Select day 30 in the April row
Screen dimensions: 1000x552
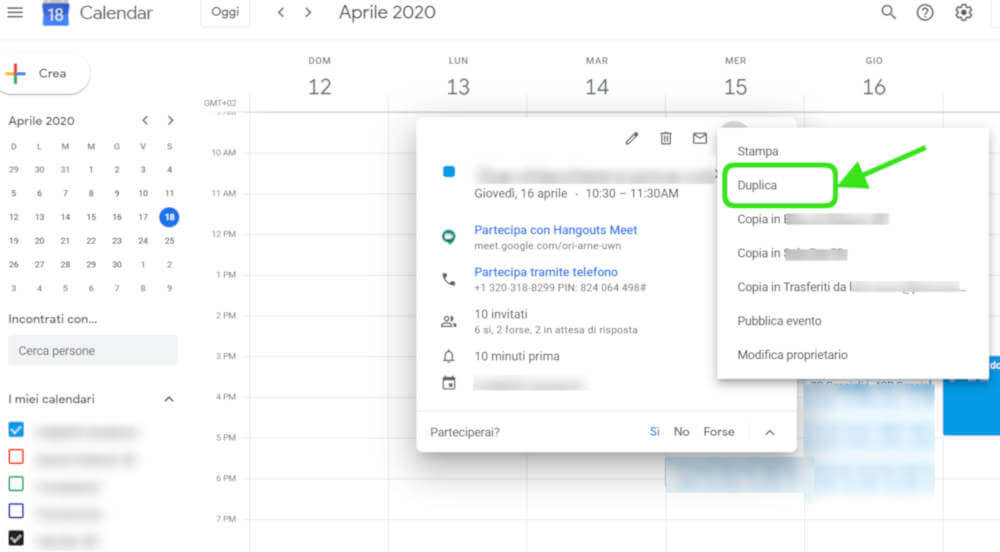(117, 265)
